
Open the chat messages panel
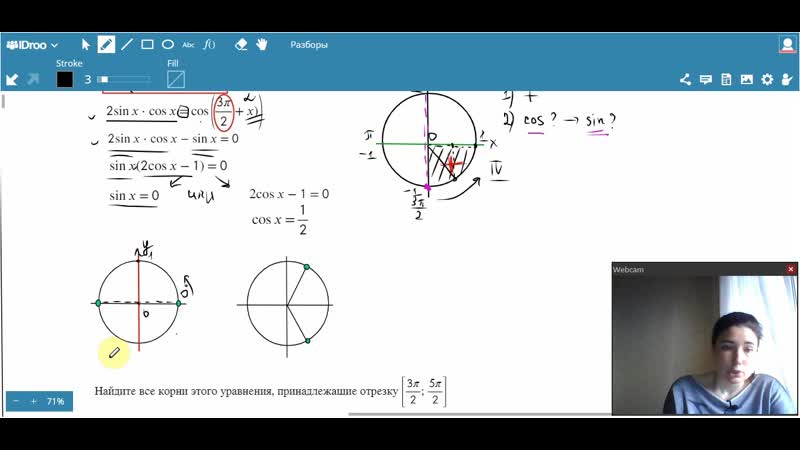pyautogui.click(x=706, y=79)
